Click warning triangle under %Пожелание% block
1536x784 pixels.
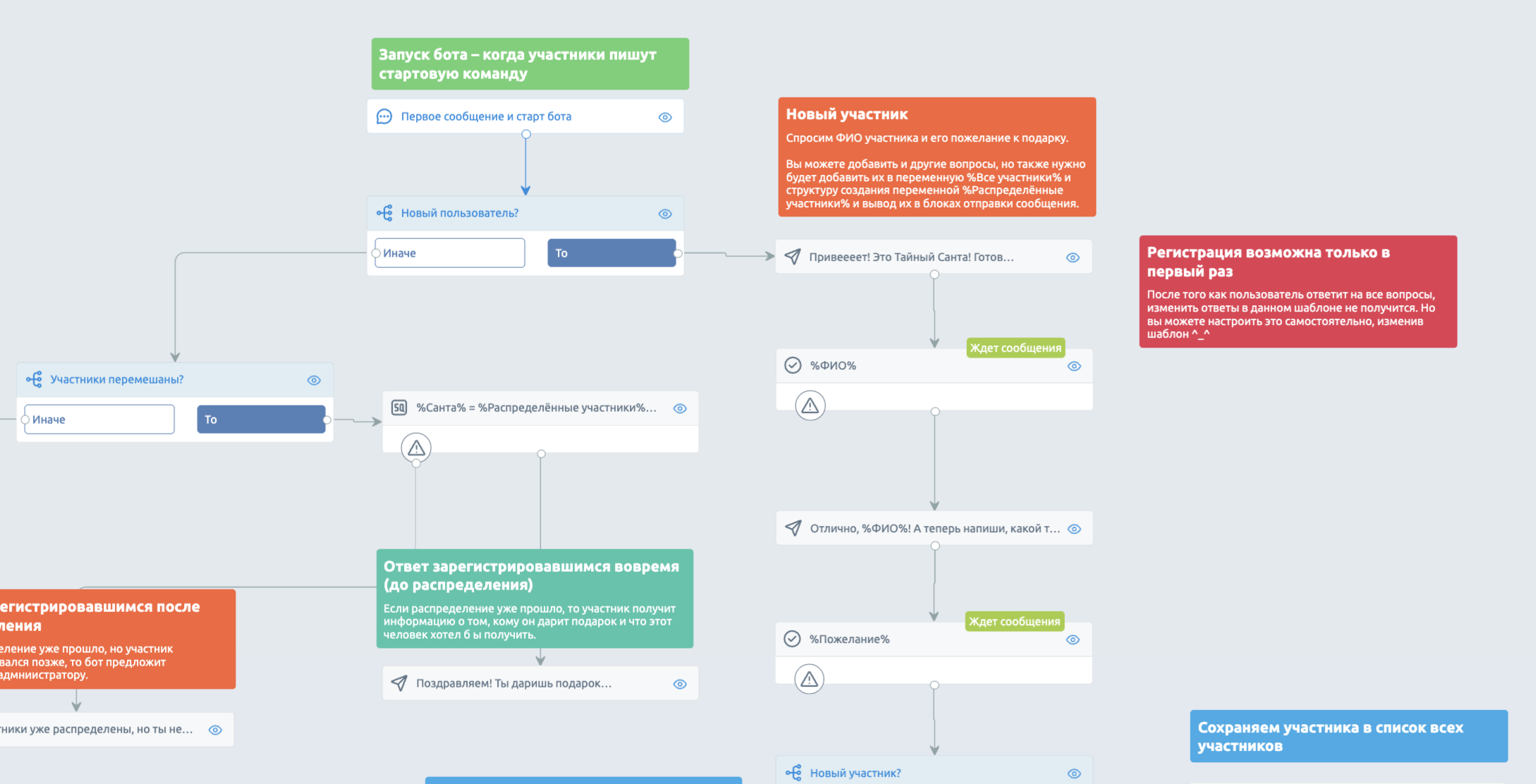click(810, 679)
